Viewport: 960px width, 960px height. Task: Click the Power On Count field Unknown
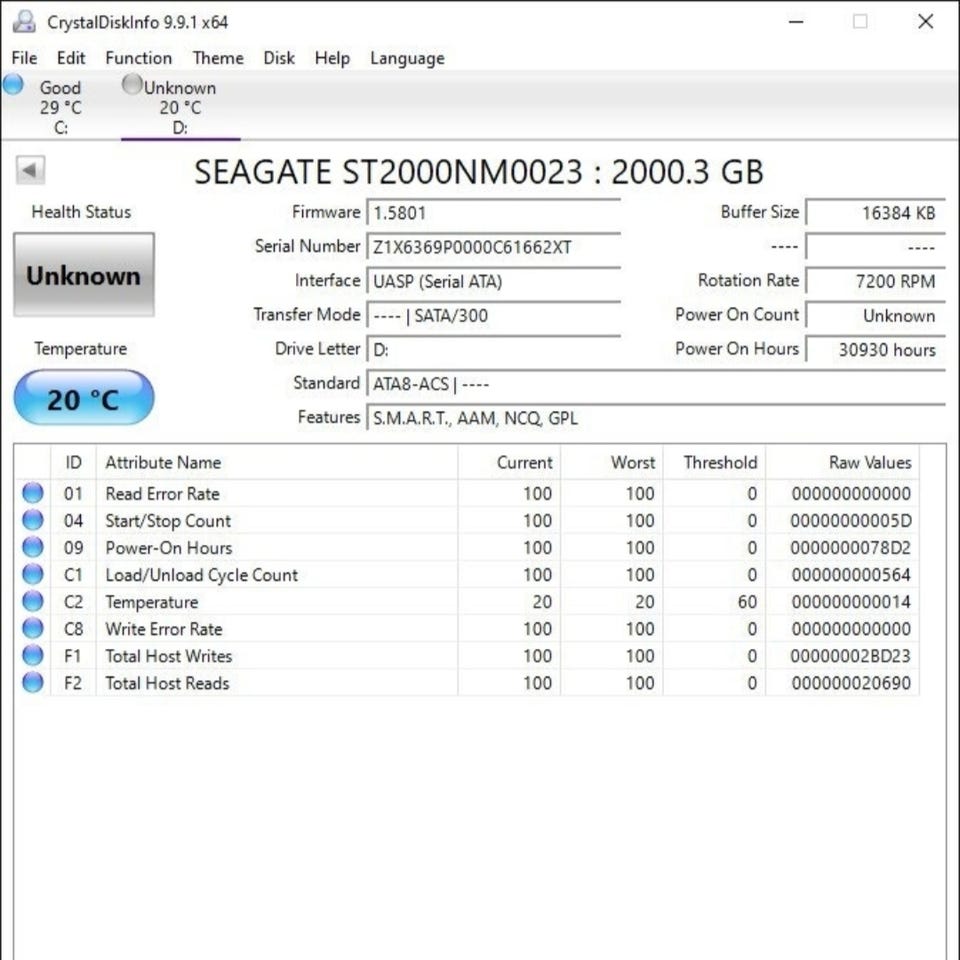(876, 316)
